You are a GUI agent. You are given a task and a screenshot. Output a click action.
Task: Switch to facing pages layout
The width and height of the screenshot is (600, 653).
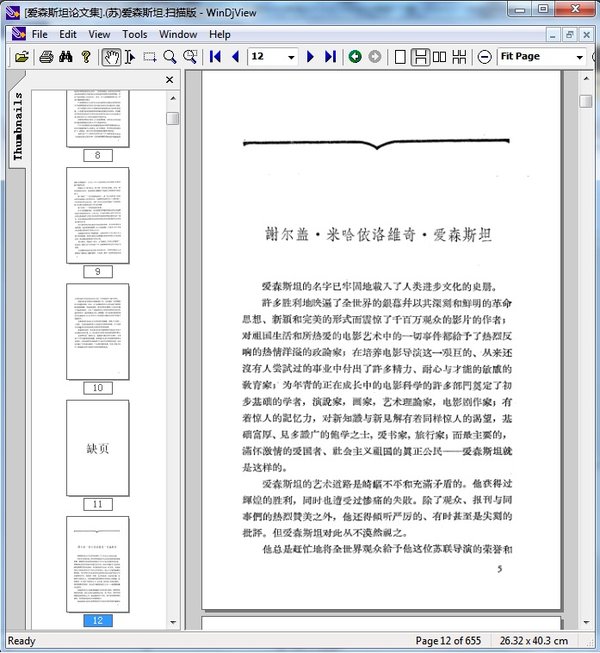click(439, 57)
